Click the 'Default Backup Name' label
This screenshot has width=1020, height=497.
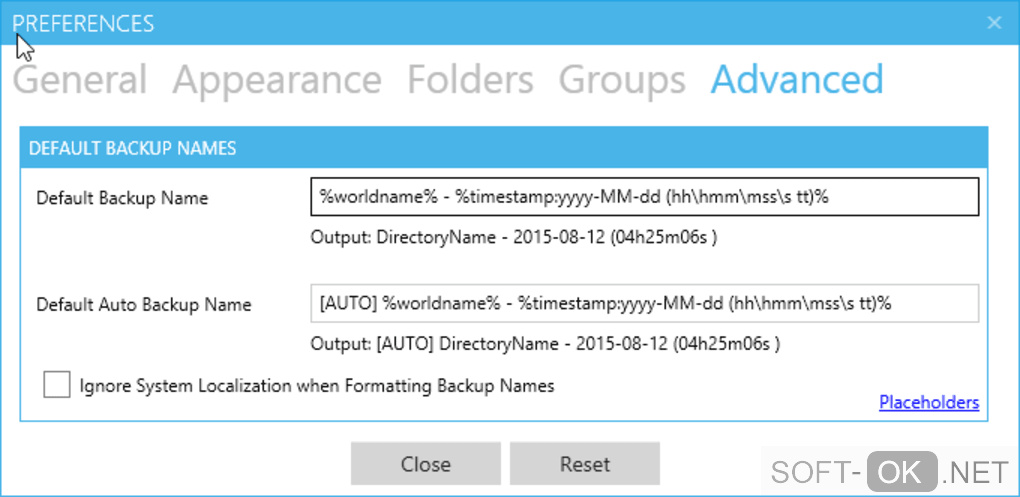122,198
